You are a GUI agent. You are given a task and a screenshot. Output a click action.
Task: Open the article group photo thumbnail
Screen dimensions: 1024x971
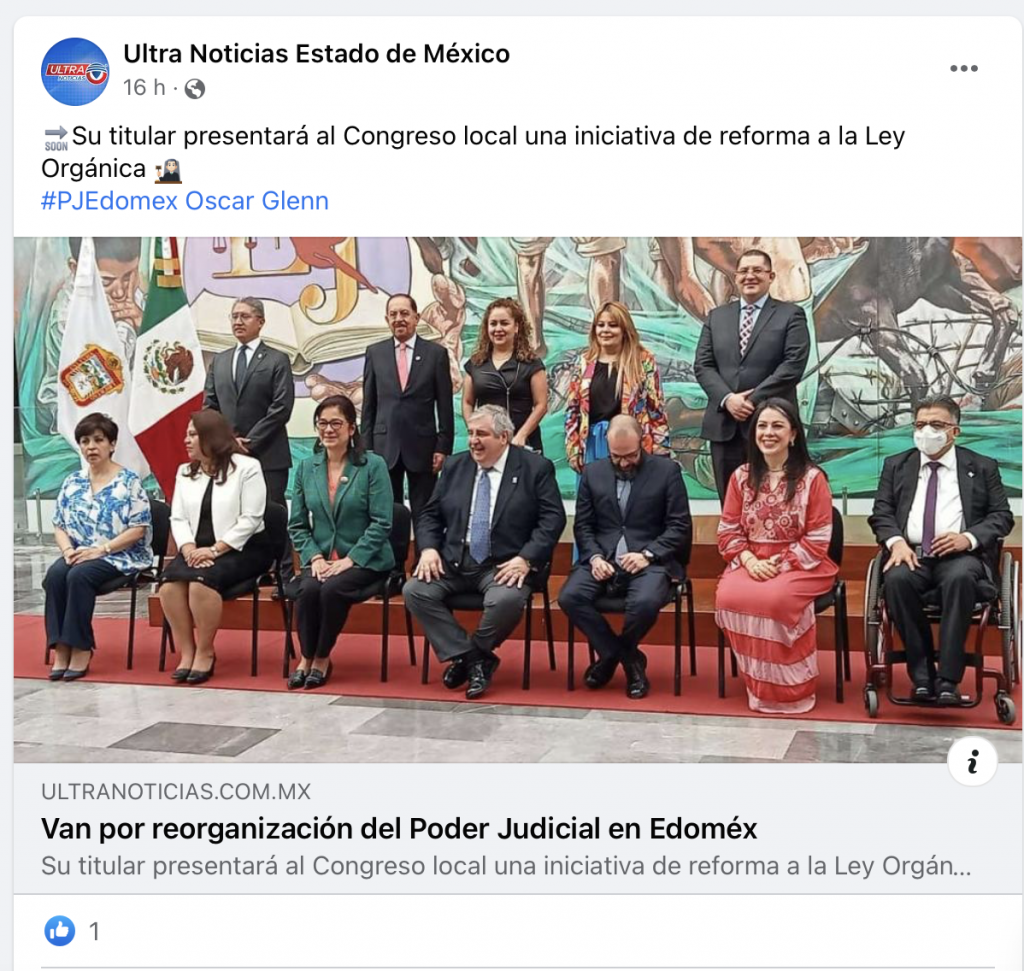coord(517,500)
